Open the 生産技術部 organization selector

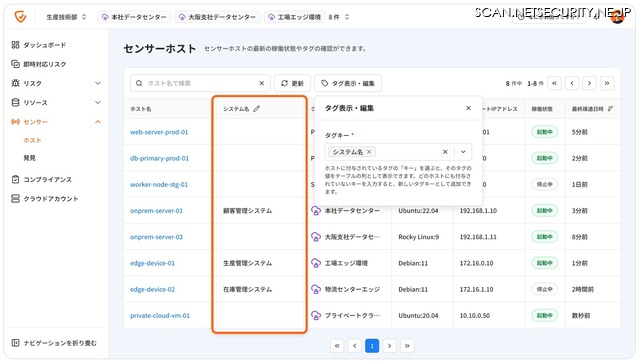[x=66, y=17]
